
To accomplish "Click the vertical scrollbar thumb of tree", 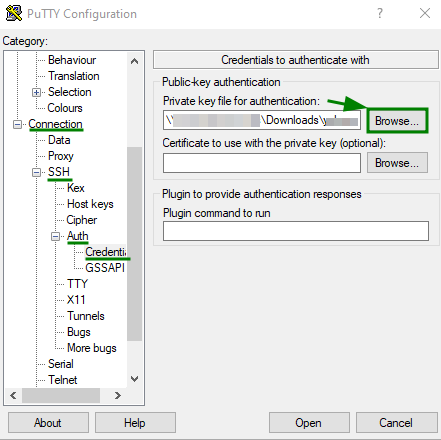I will point(134,244).
